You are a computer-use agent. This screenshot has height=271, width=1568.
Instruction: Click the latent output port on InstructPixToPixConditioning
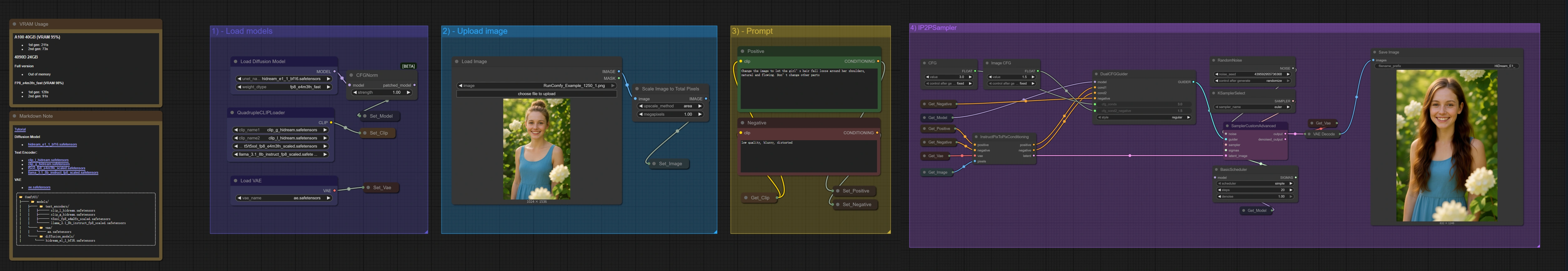click(1035, 156)
